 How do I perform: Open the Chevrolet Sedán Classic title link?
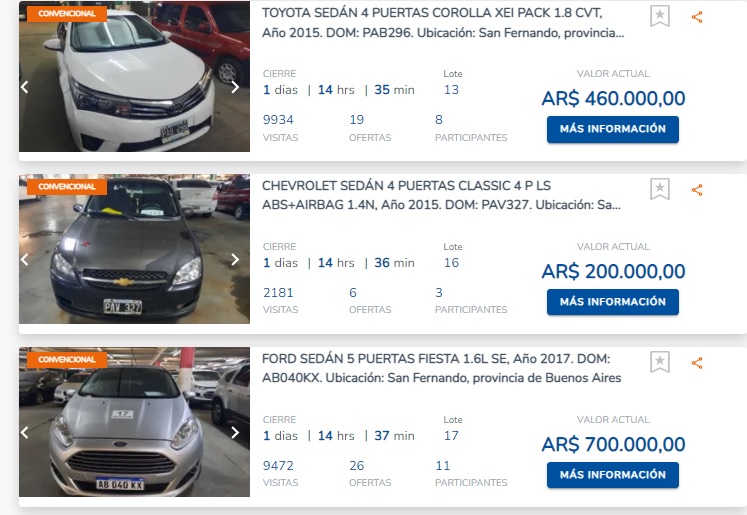(x=441, y=195)
